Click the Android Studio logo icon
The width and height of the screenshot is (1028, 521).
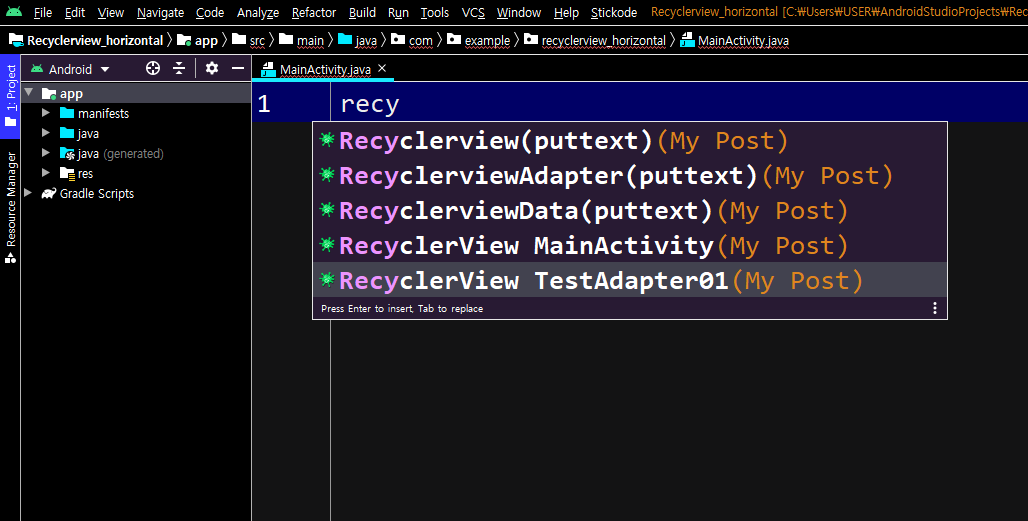tap(13, 11)
